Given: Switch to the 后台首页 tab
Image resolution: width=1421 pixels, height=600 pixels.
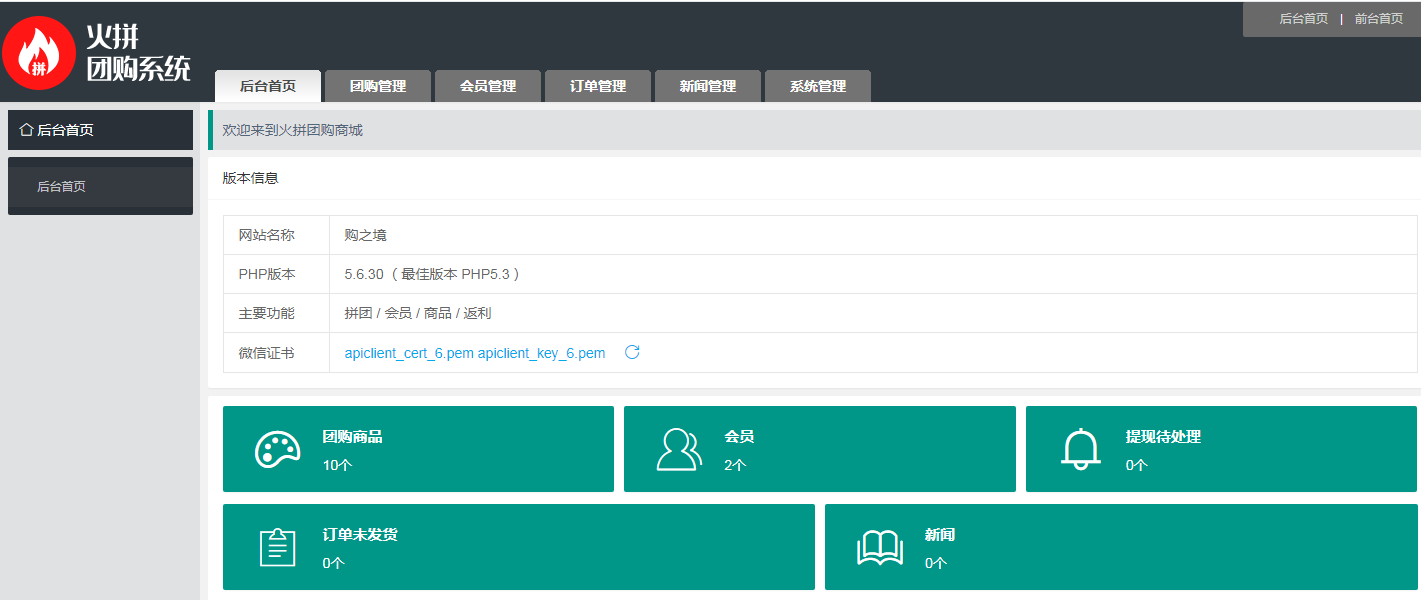Looking at the screenshot, I should 268,86.
